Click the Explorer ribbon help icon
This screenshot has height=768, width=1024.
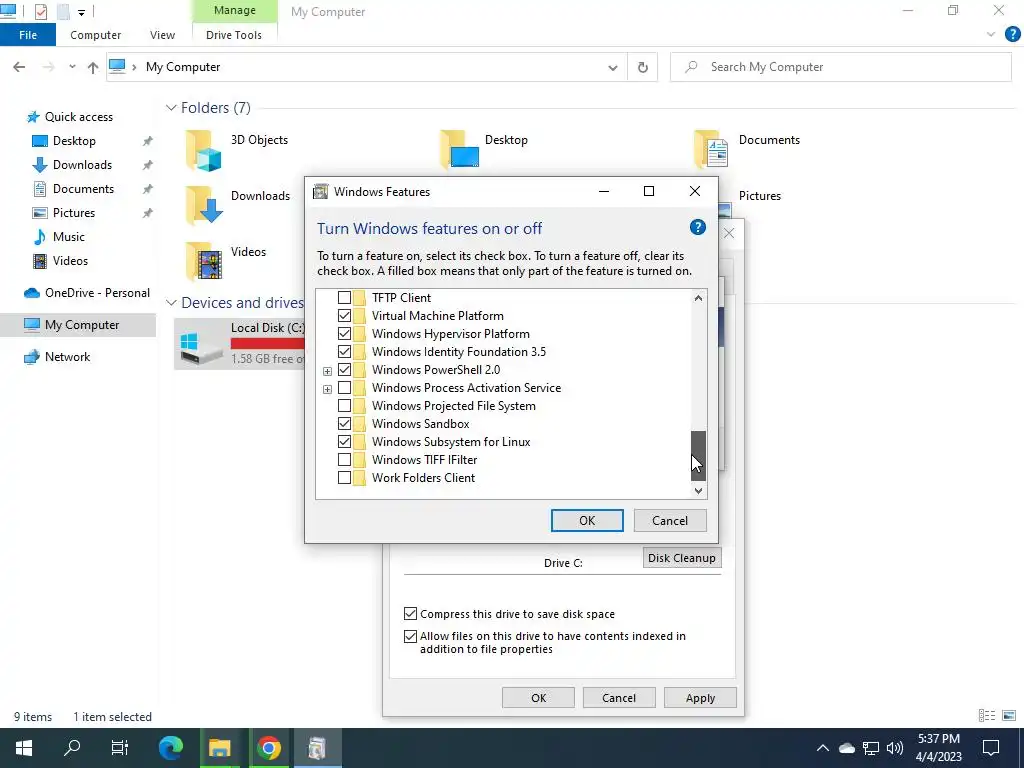1012,35
